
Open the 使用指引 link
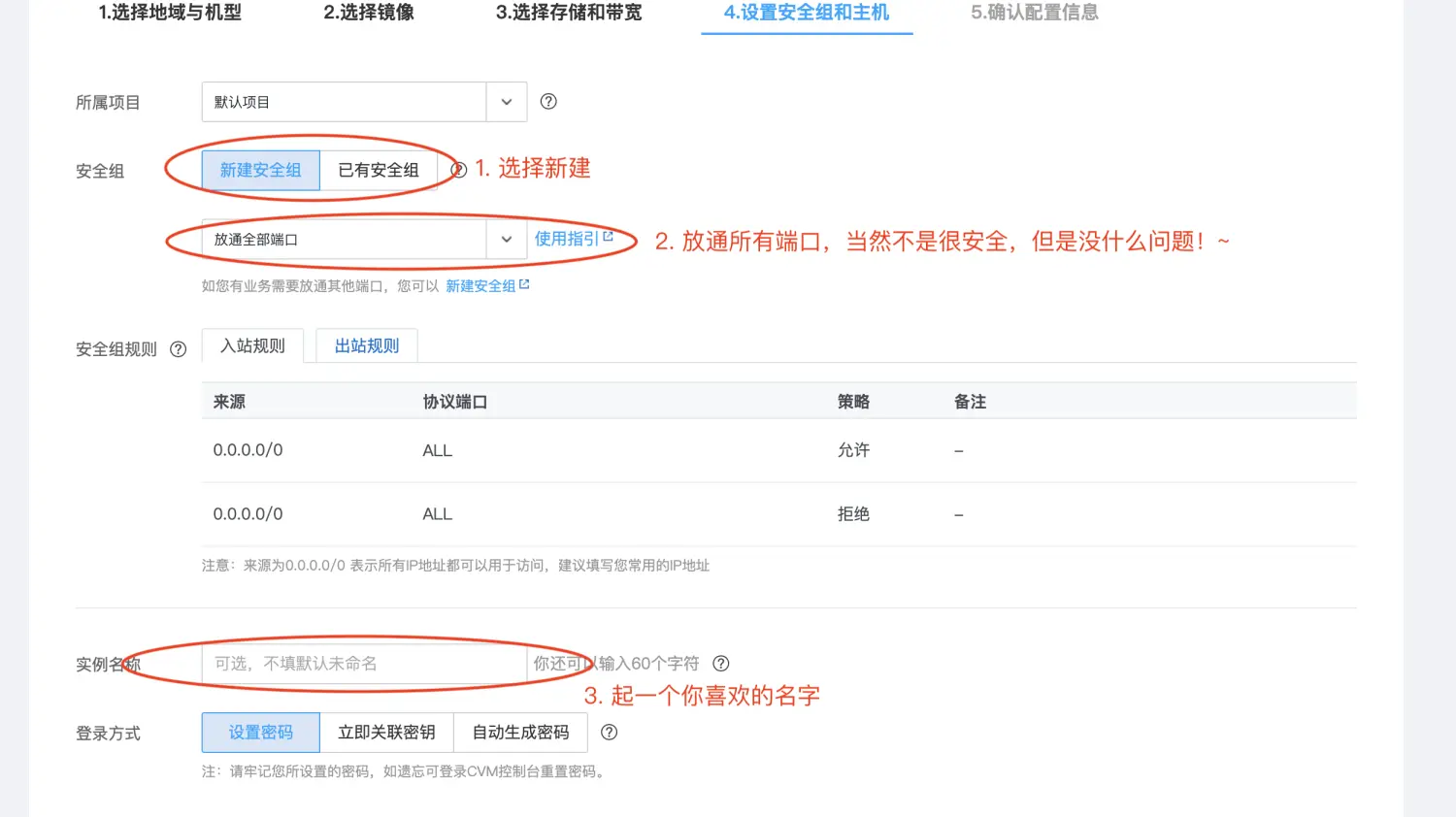coord(574,239)
